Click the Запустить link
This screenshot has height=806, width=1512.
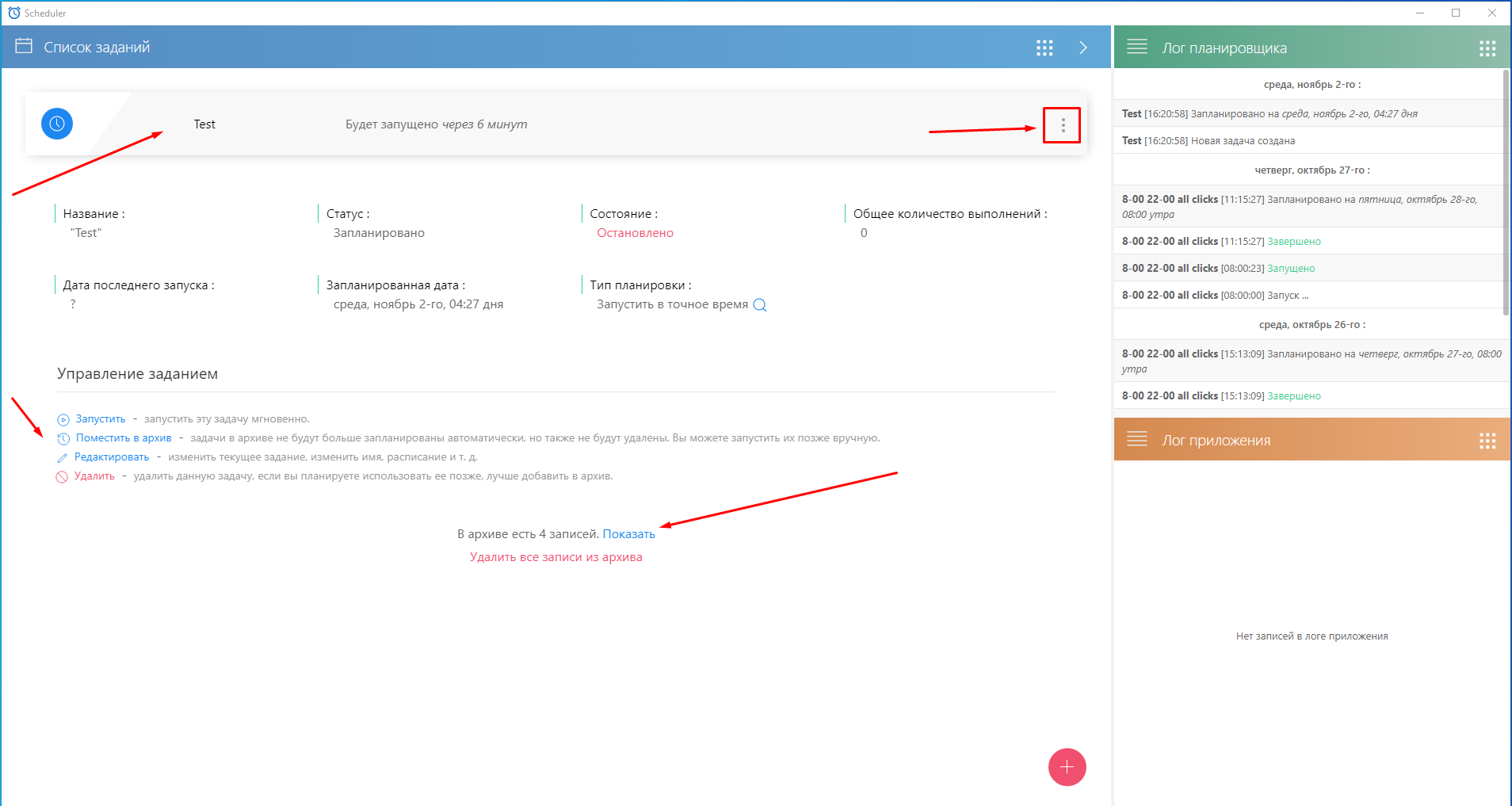point(101,419)
